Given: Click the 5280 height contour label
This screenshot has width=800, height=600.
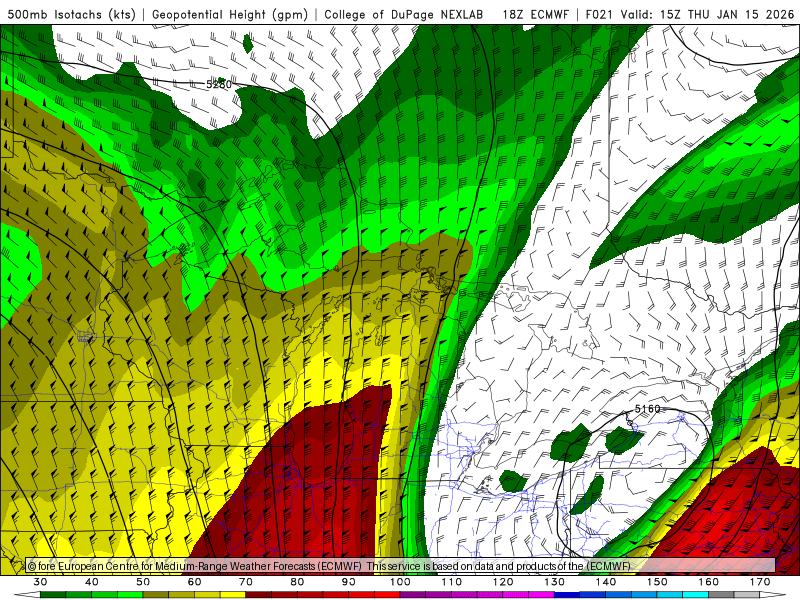Looking at the screenshot, I should click(x=219, y=85).
